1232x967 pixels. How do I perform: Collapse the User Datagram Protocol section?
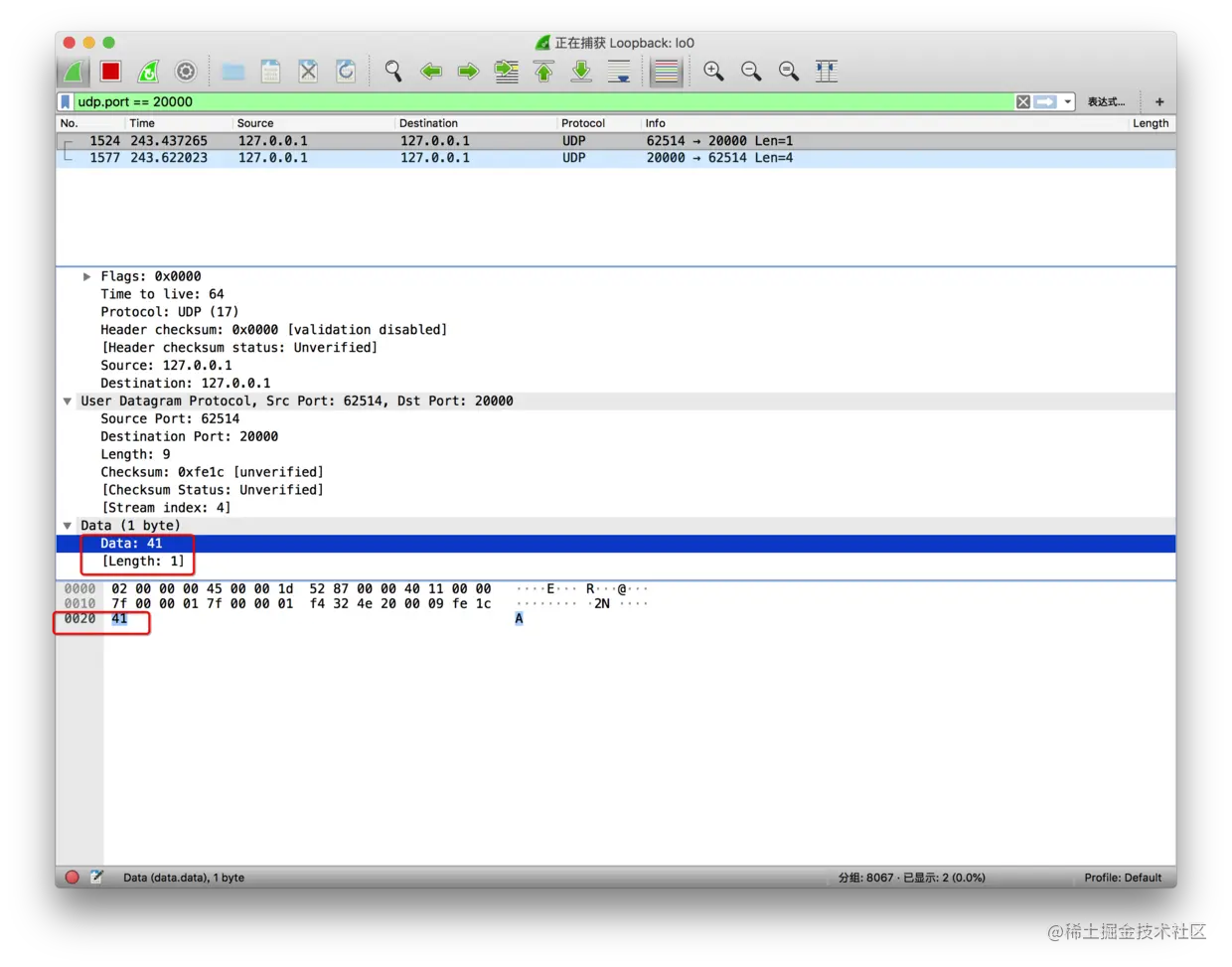[x=68, y=402]
